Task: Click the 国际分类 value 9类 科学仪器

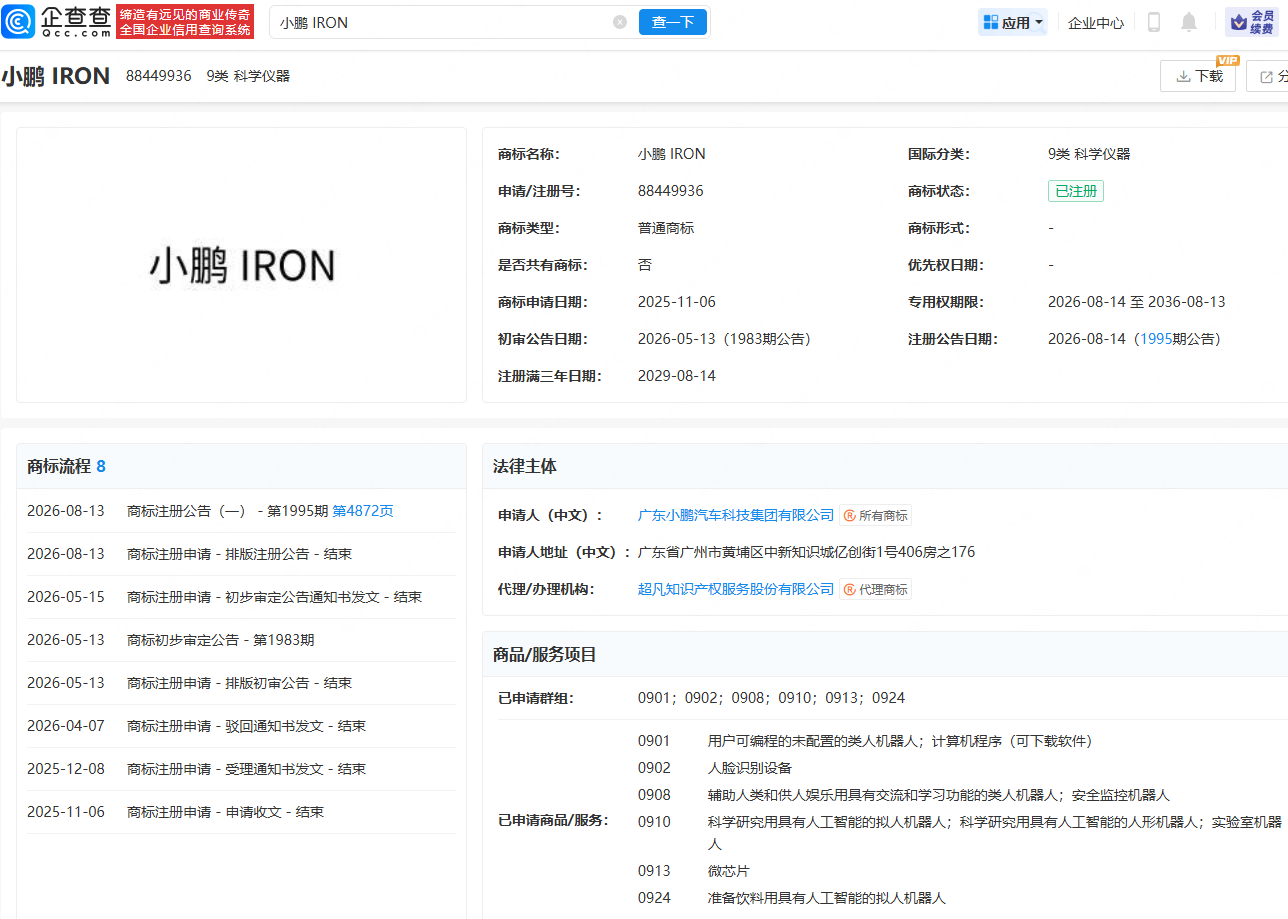Action: [1089, 154]
